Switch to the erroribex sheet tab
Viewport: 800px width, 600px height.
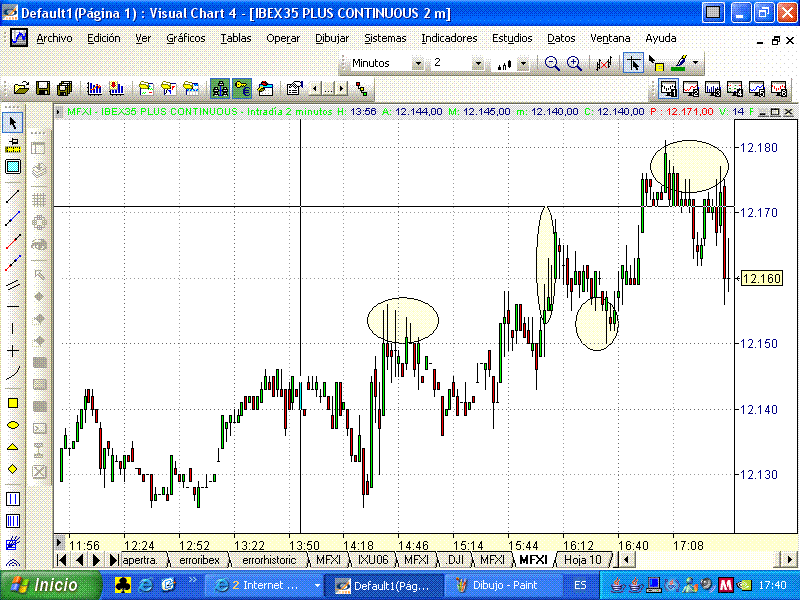pos(199,560)
